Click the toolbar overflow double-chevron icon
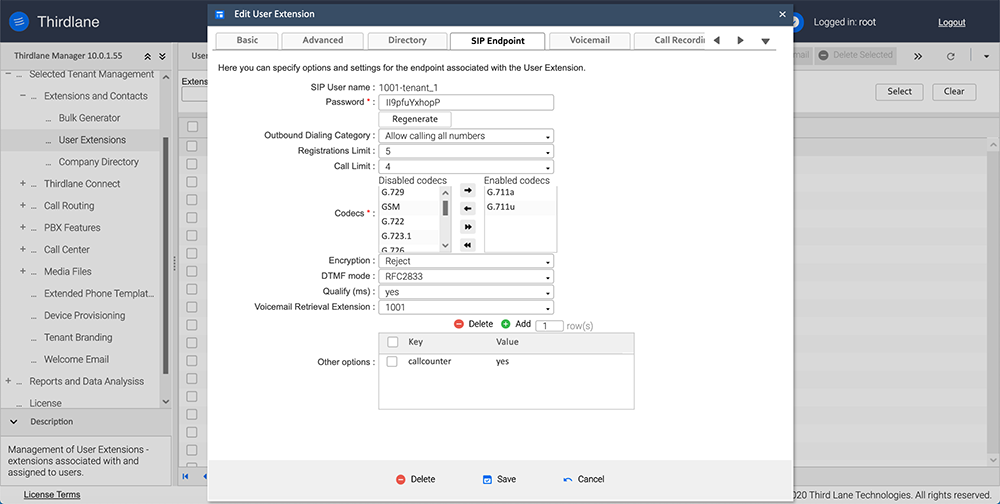1000x504 pixels. [x=918, y=56]
